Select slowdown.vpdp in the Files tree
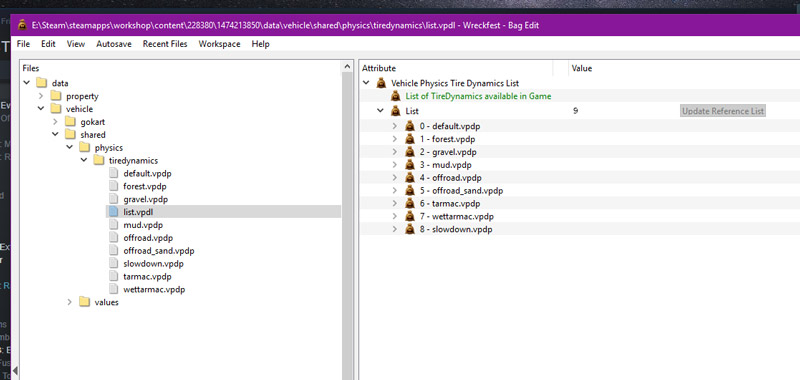The image size is (800, 380). point(153,264)
